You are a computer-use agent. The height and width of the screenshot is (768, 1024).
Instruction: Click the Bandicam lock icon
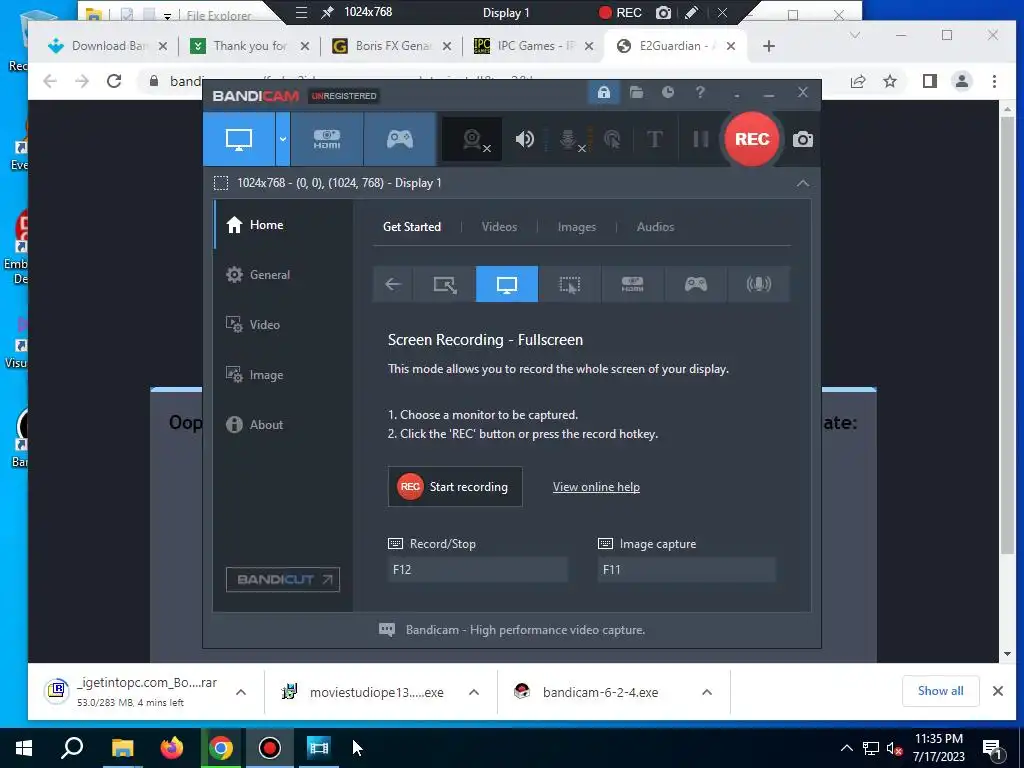pyautogui.click(x=603, y=93)
